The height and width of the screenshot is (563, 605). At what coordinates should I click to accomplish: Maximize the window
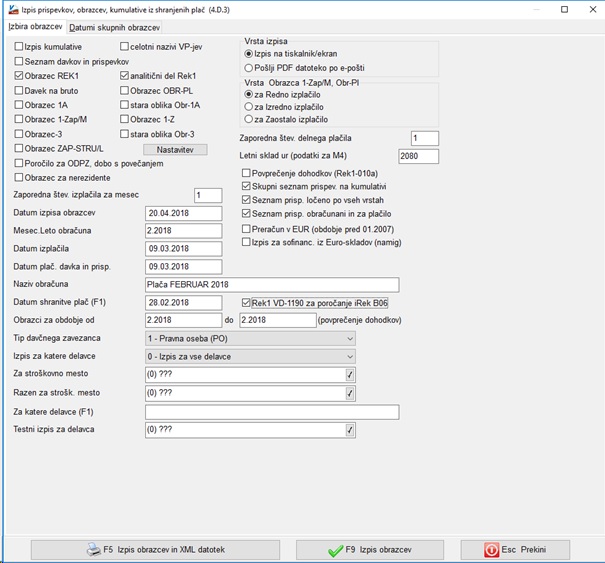tap(564, 9)
